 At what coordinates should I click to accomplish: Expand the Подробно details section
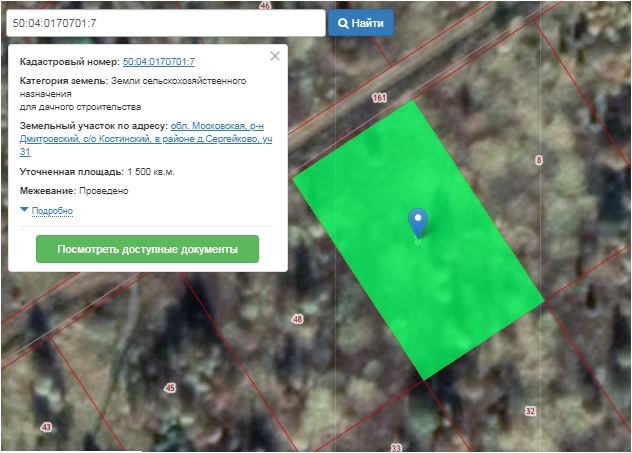point(52,211)
